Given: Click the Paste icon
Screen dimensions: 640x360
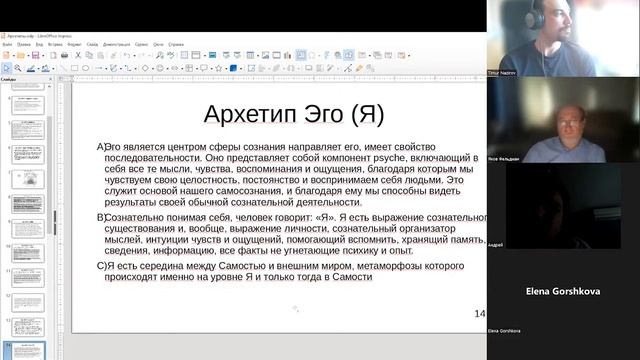Looking at the screenshot, I should [x=101, y=55].
